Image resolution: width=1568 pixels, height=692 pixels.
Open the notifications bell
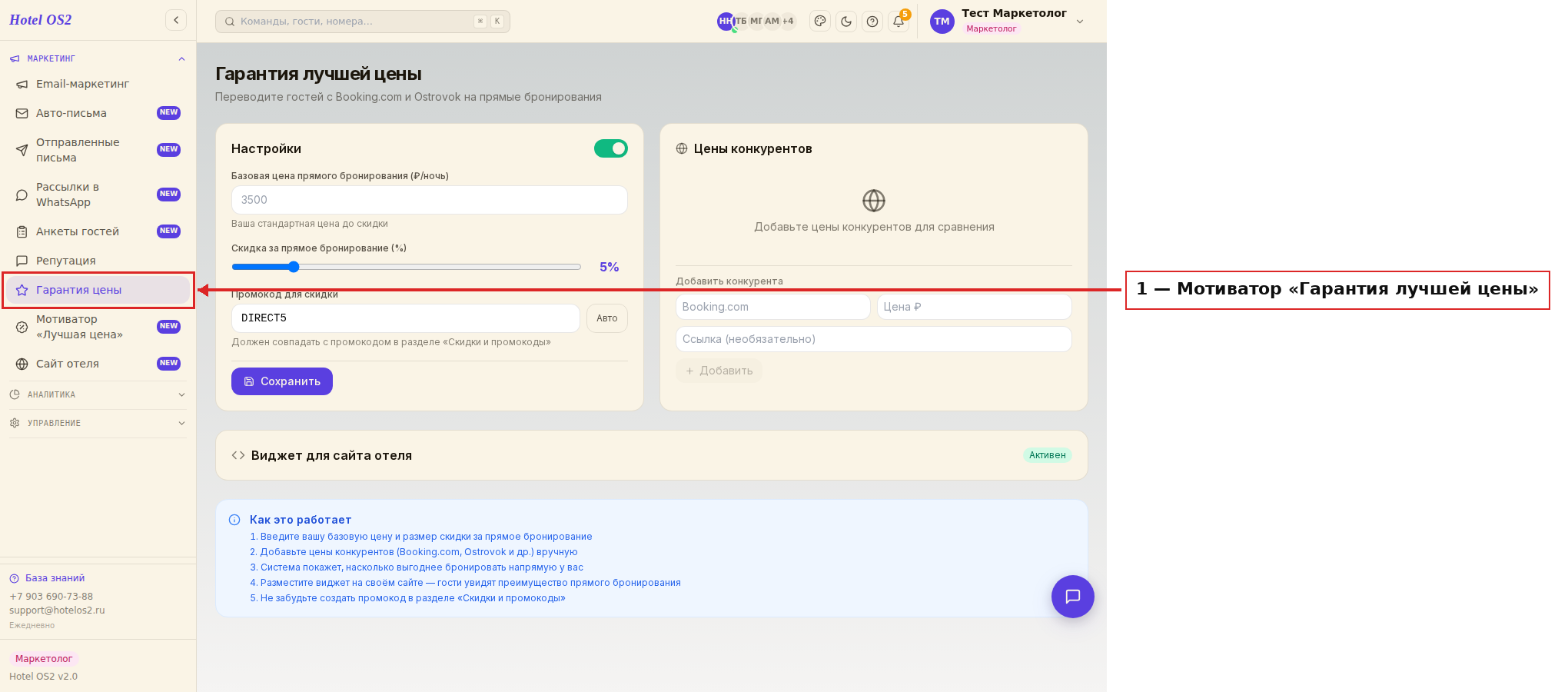[x=899, y=22]
